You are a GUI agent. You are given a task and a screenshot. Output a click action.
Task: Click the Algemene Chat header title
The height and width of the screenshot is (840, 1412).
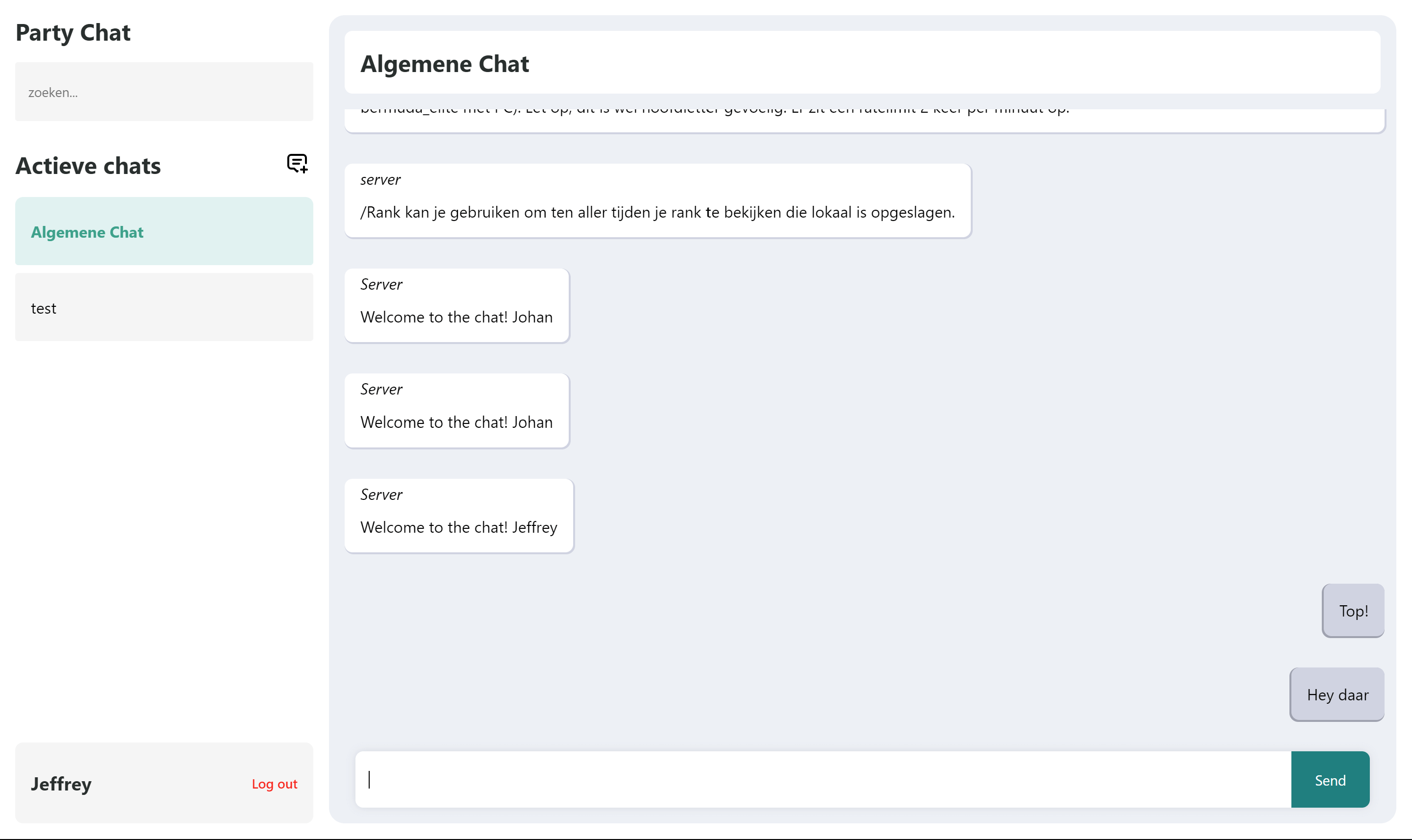[x=444, y=63]
